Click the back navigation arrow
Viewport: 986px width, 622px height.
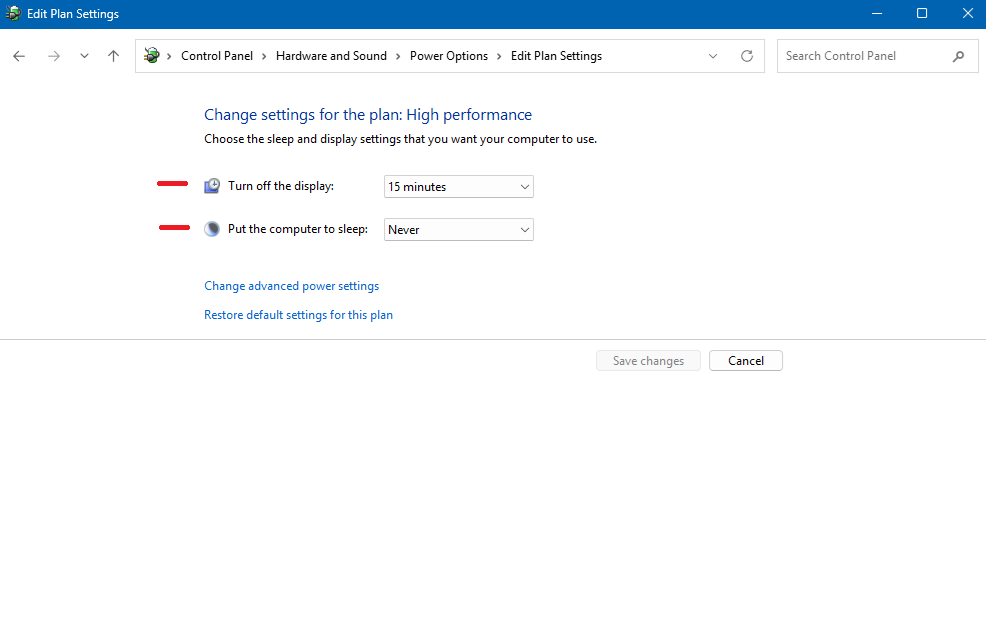pos(18,56)
